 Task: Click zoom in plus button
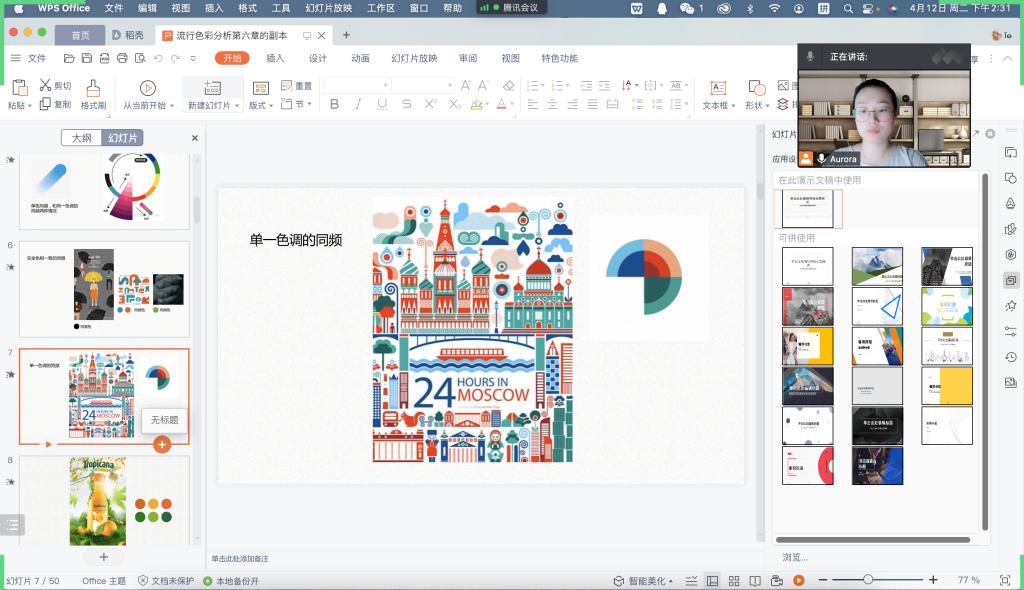click(933, 580)
